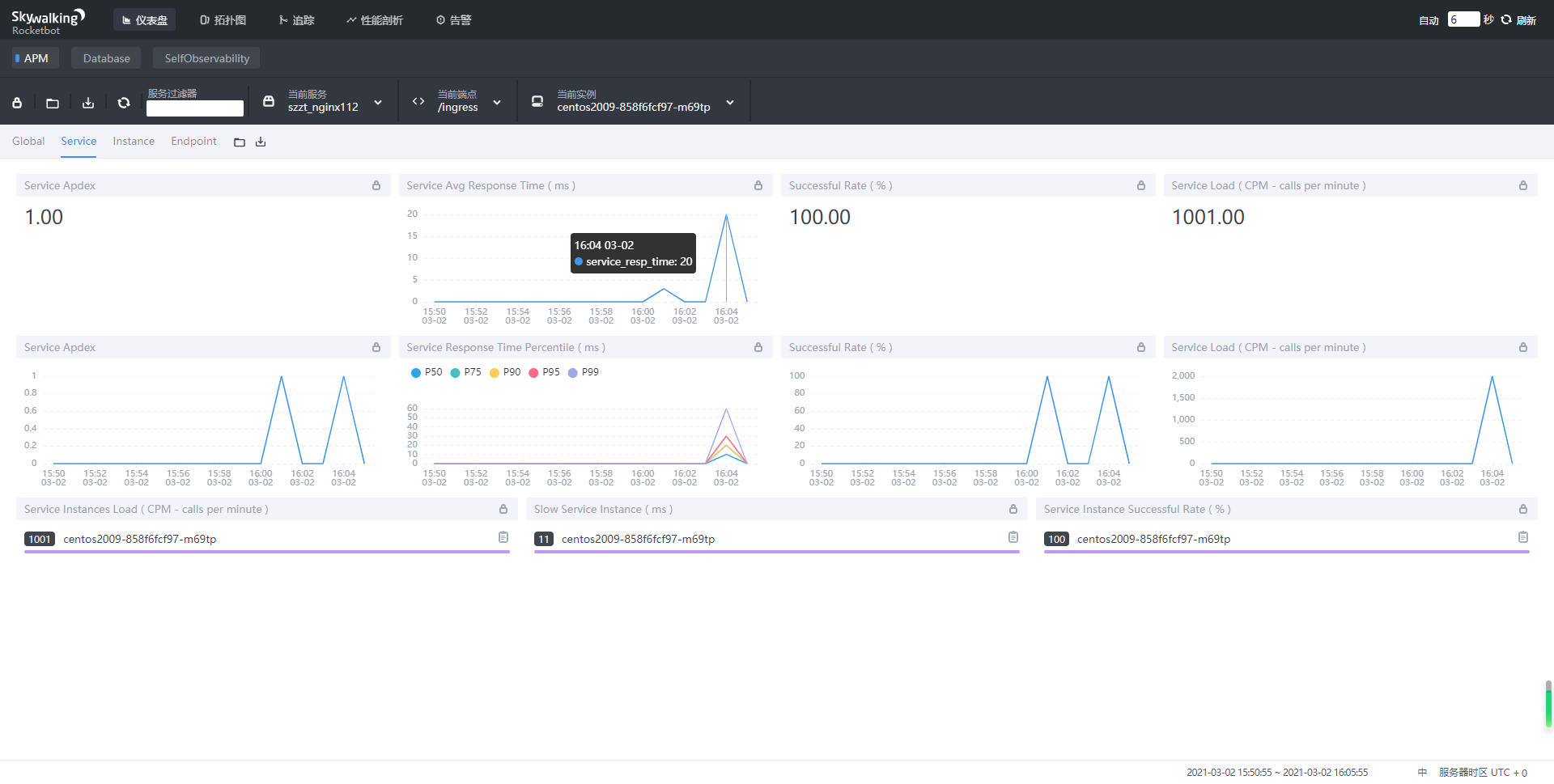Click lock icon on Response Time Percentile panel

click(x=758, y=347)
